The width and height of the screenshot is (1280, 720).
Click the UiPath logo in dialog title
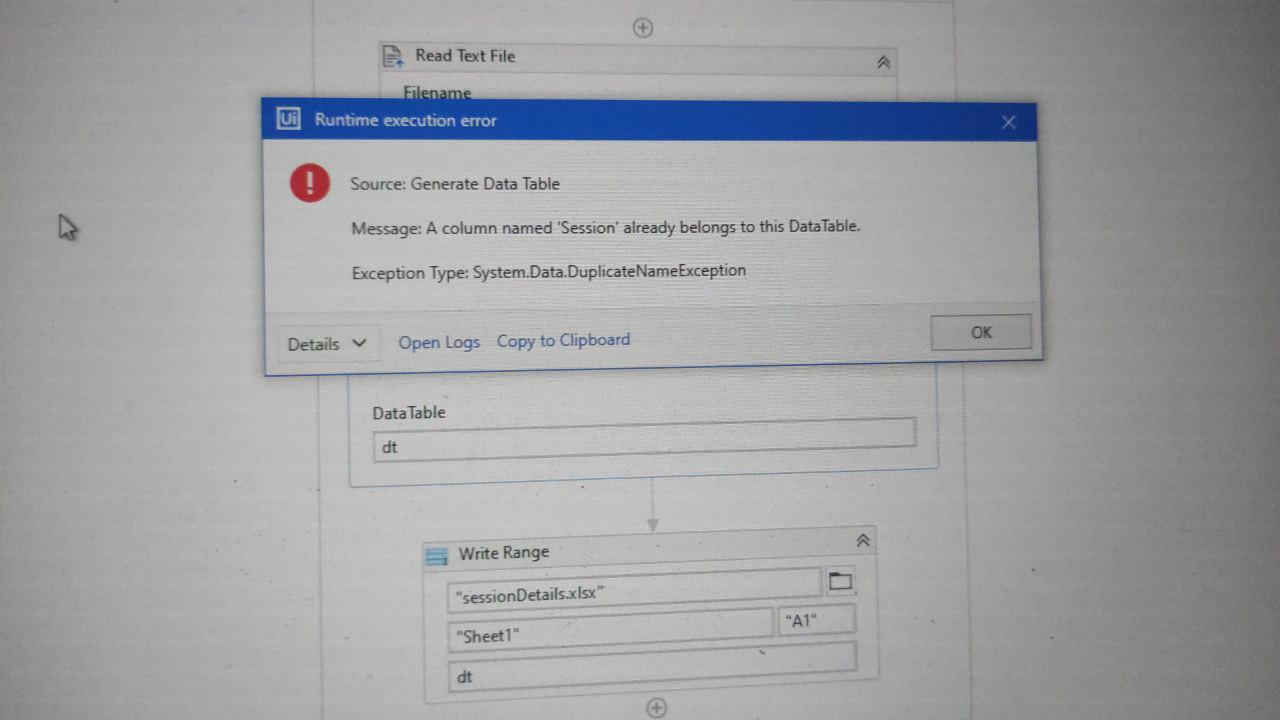[289, 119]
